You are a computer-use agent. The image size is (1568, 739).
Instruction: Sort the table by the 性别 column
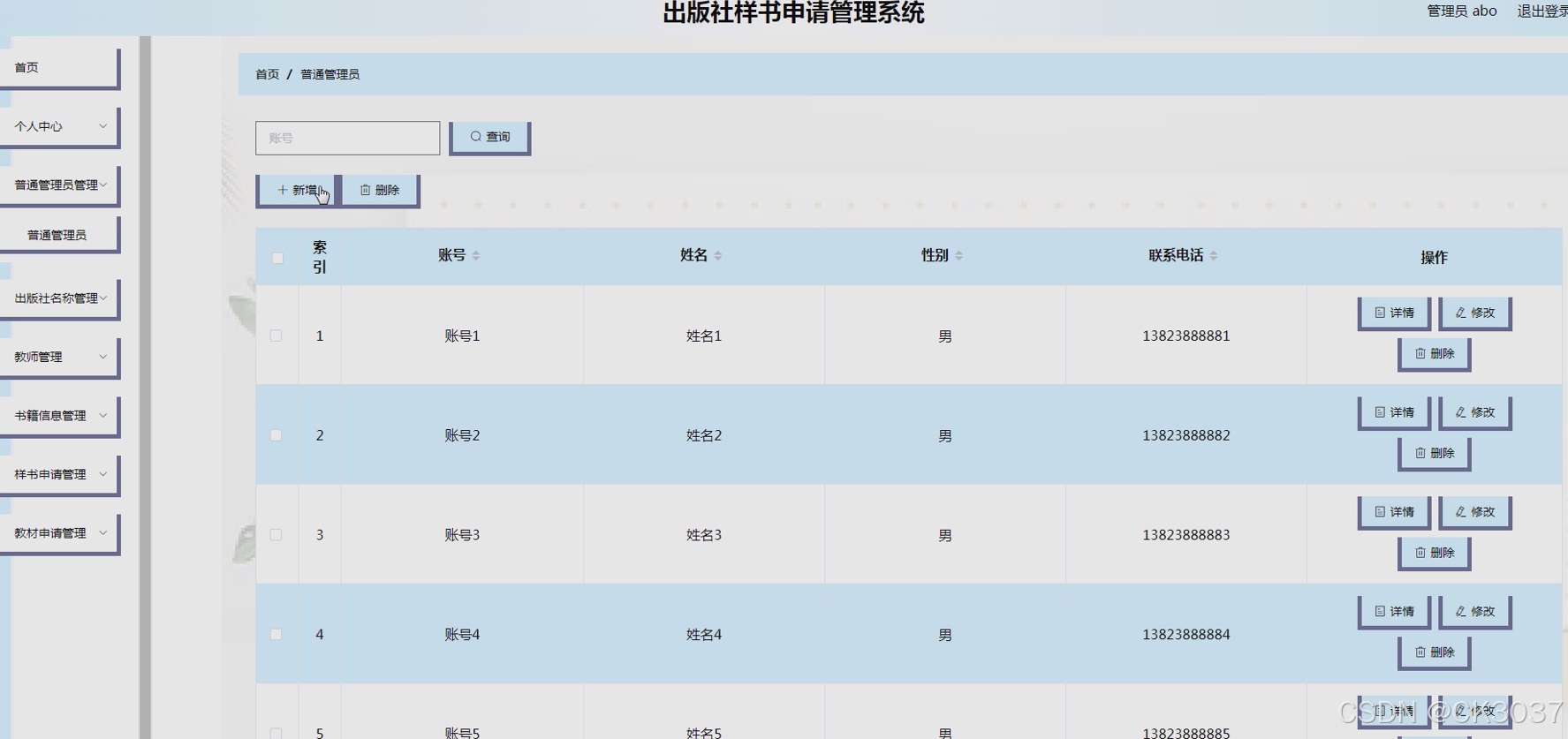pyautogui.click(x=959, y=256)
